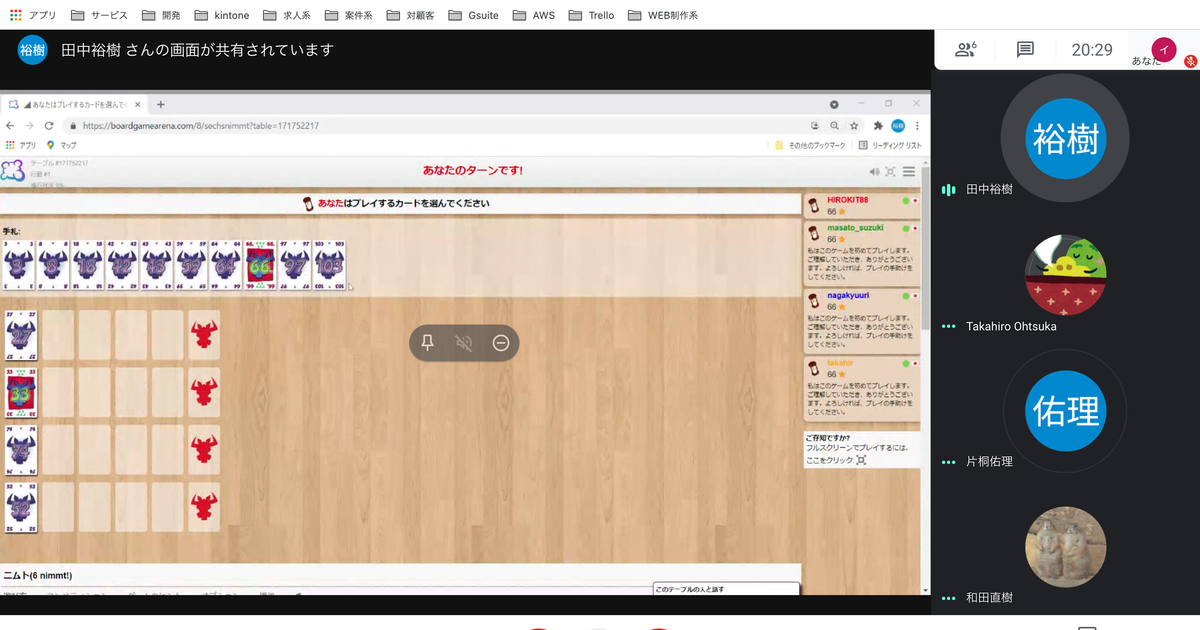Click 田中裕樹's blue avatar tile

(1065, 138)
